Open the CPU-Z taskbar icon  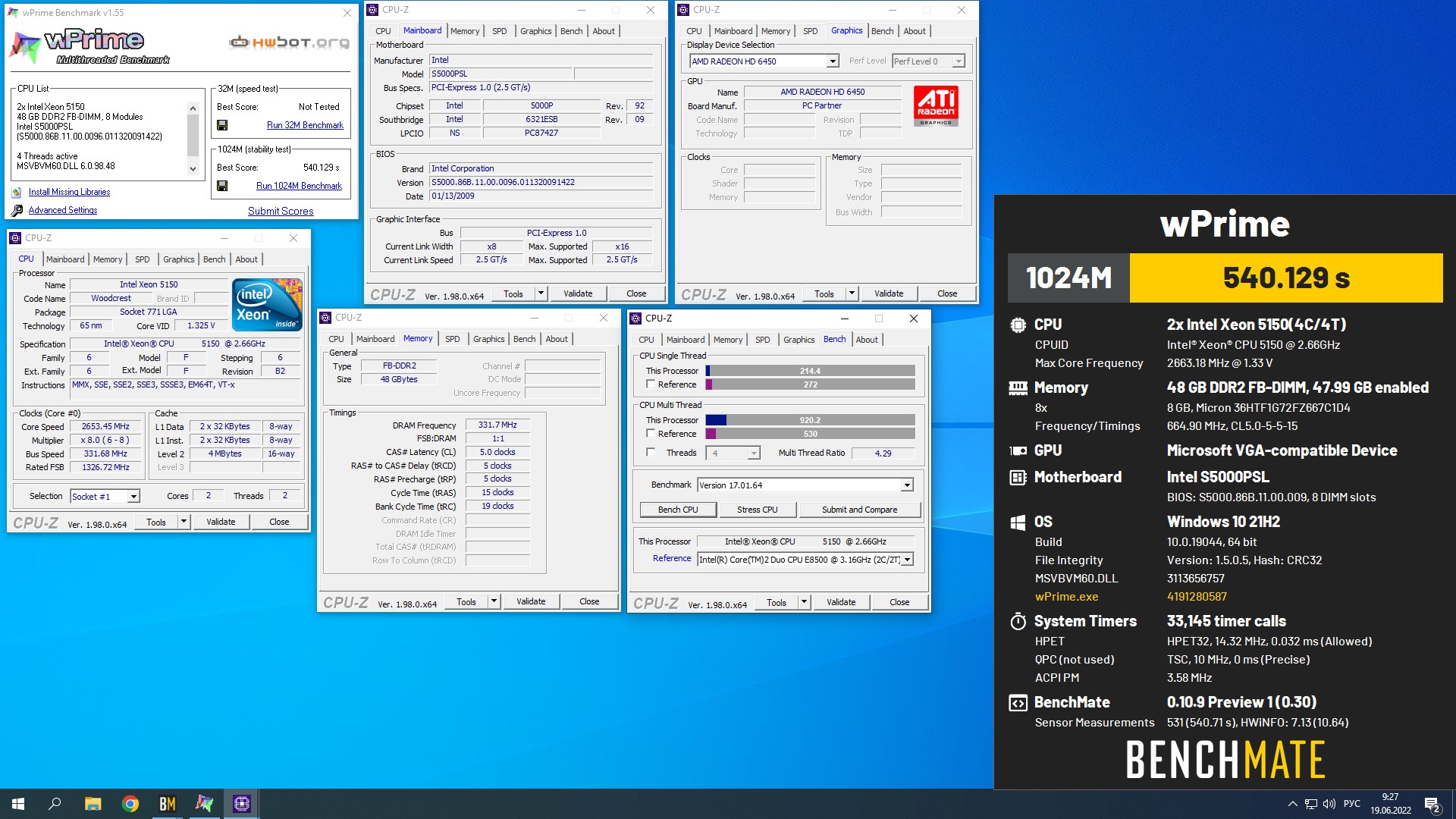point(242,804)
